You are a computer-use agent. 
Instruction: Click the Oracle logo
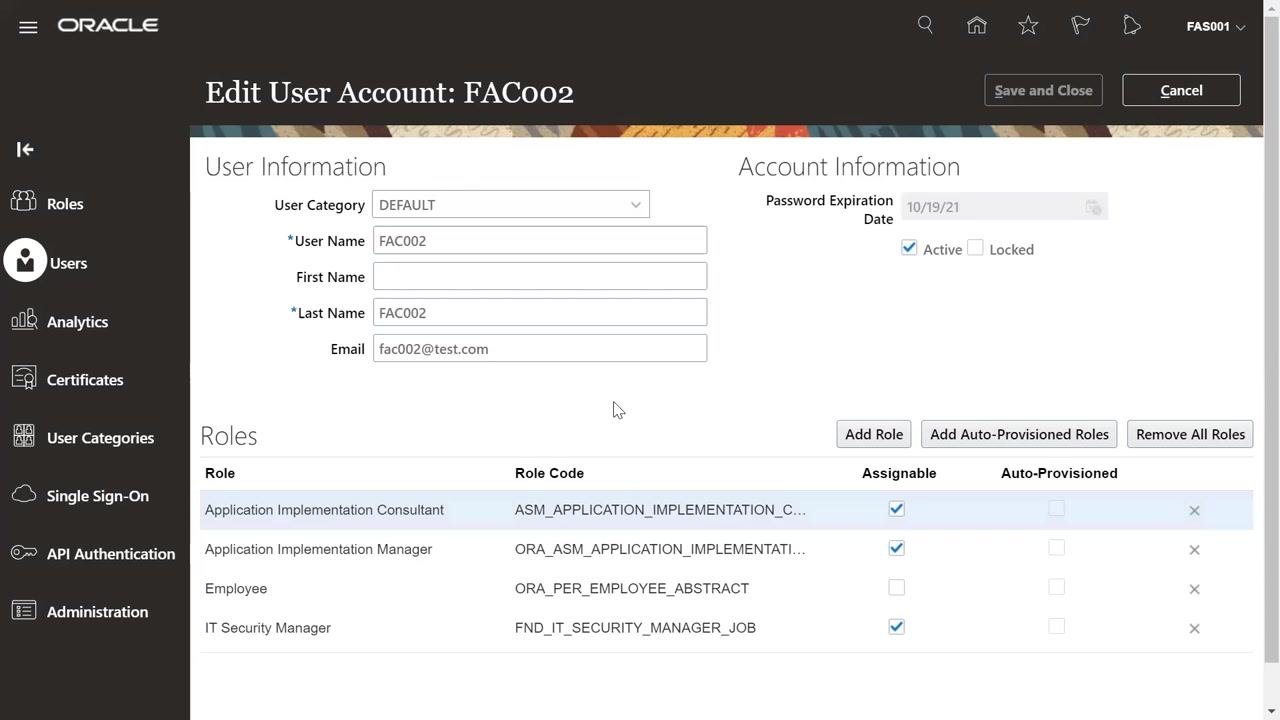[108, 25]
